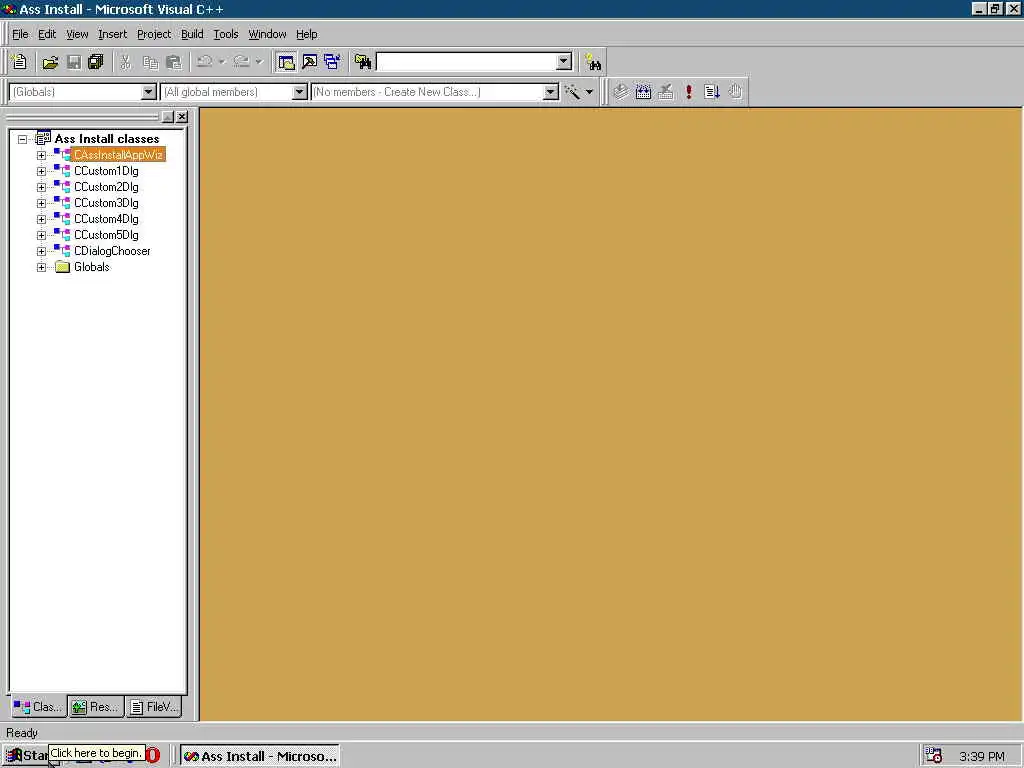
Task: Select CCustom3Dlg in class tree
Action: tap(106, 203)
